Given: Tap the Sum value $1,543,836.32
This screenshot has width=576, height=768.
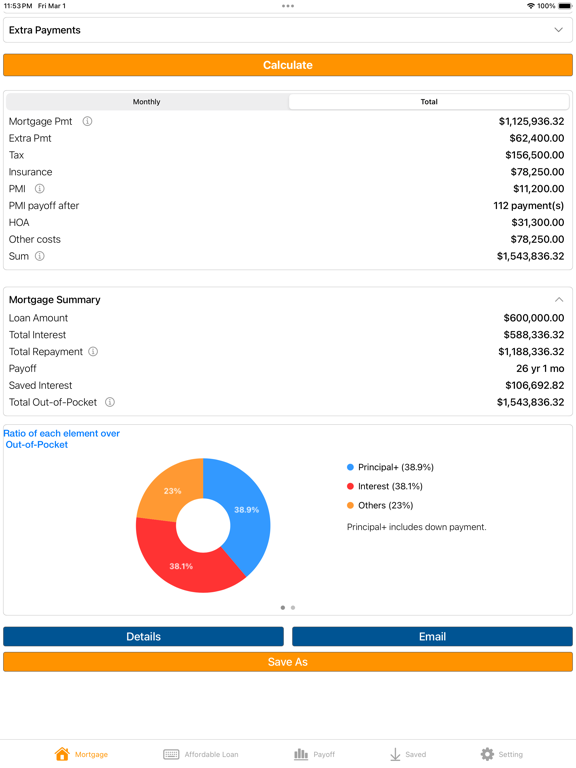Looking at the screenshot, I should pyautogui.click(x=530, y=256).
